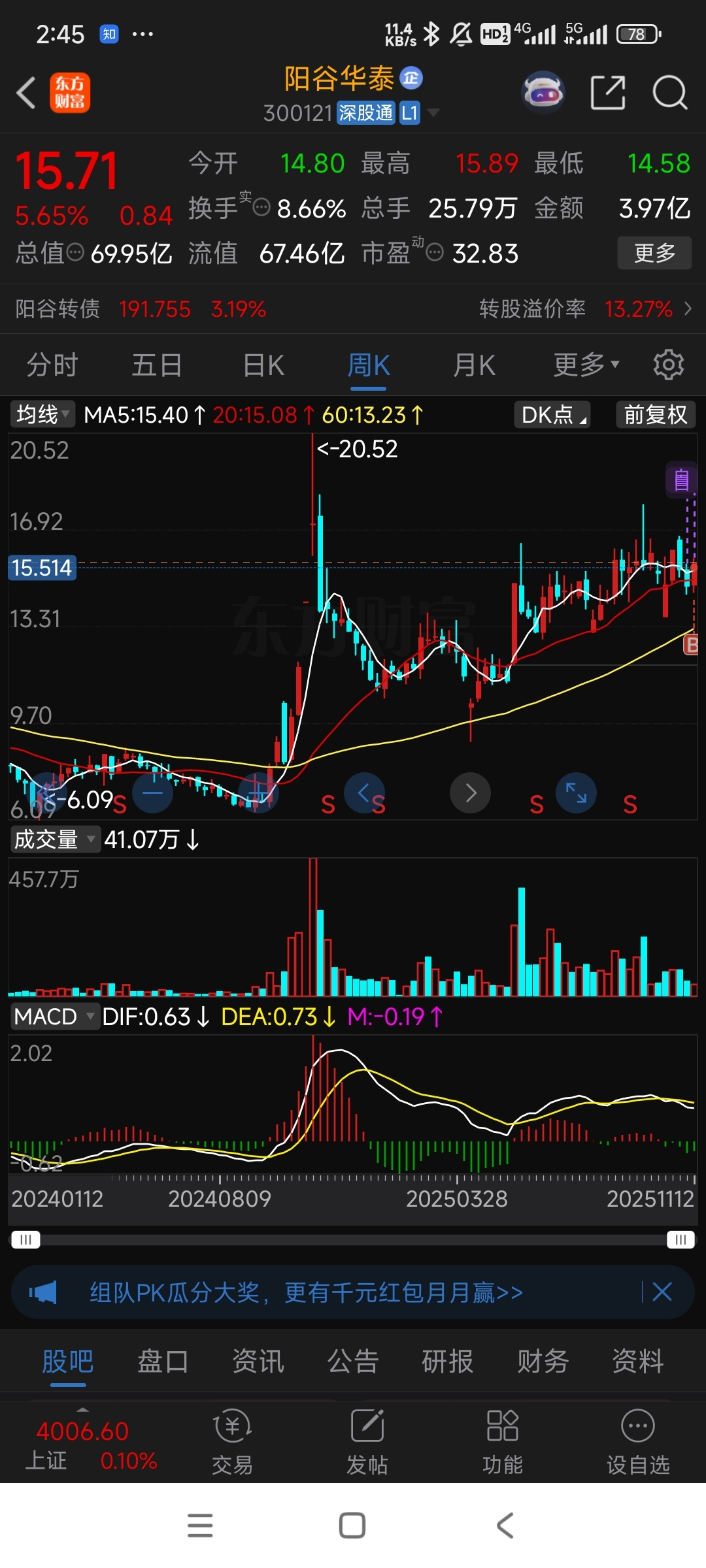This screenshot has width=706, height=1568.
Task: Open the 盘口 tab
Action: click(163, 1362)
